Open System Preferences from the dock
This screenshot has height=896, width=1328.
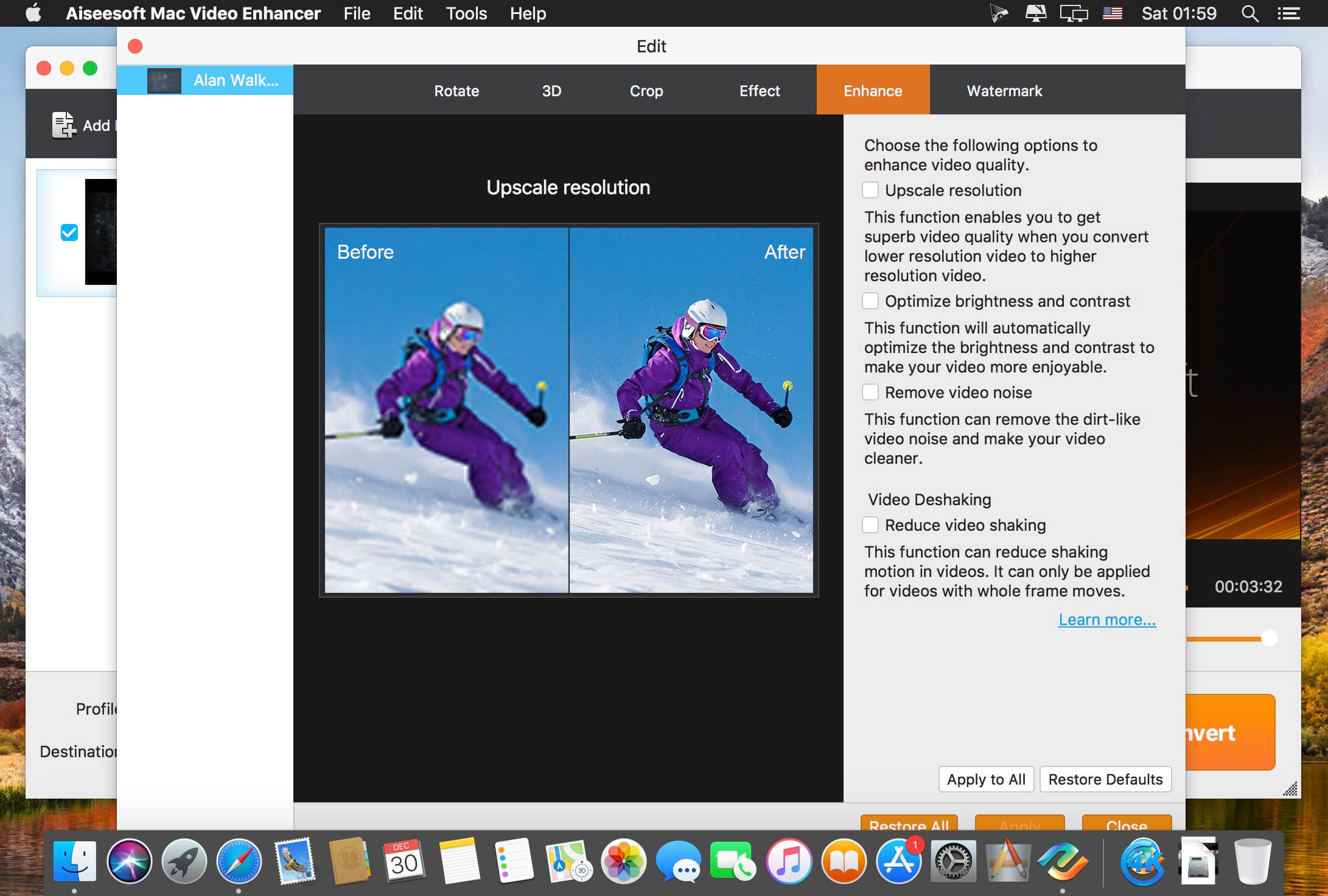click(x=954, y=861)
